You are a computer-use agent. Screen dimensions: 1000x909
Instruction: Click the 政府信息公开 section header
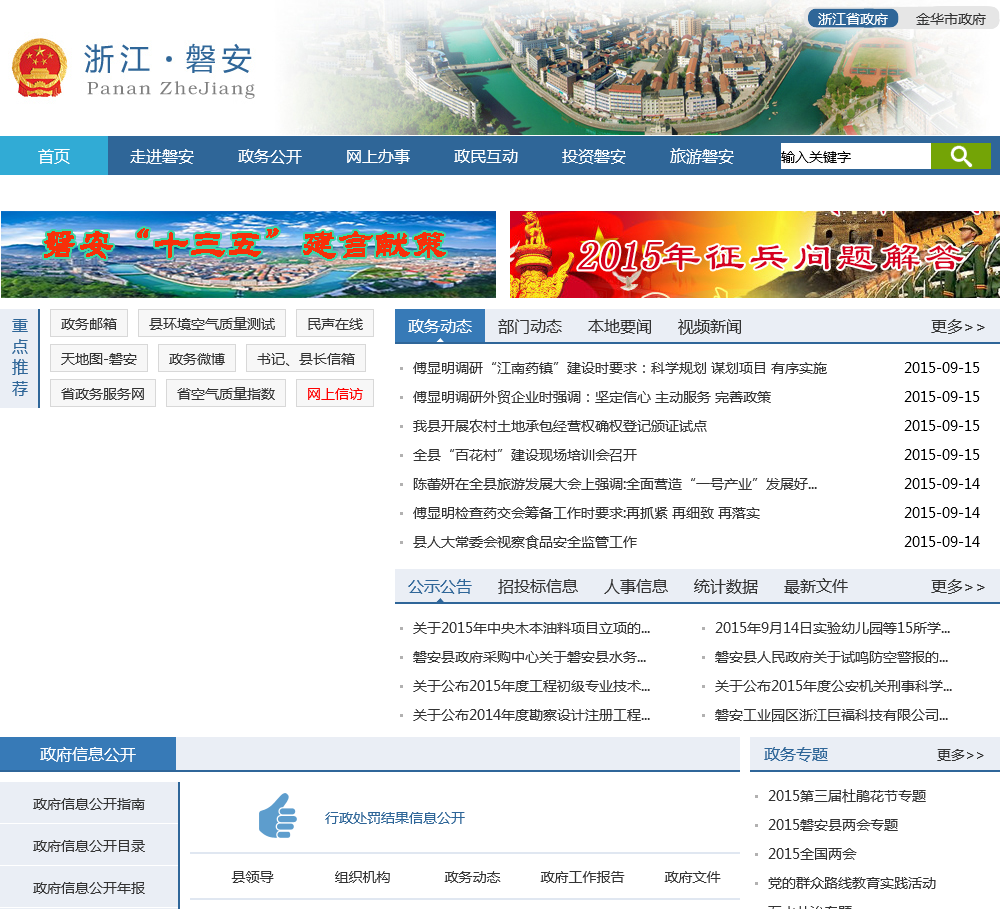tap(88, 755)
